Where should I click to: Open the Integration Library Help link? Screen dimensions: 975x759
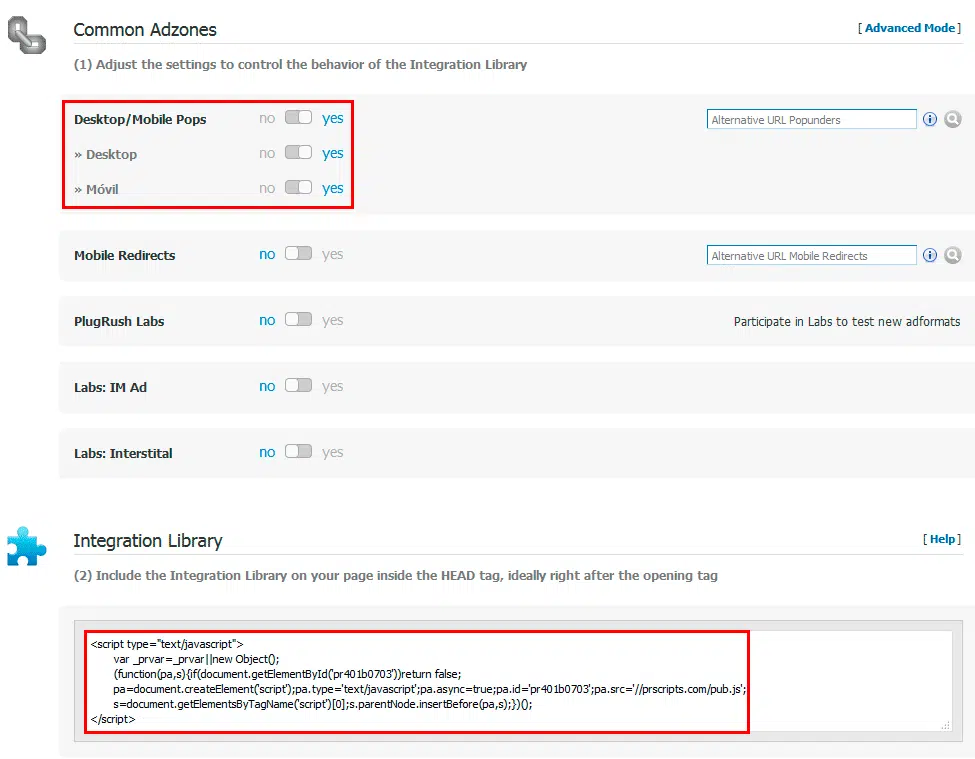[x=942, y=539]
